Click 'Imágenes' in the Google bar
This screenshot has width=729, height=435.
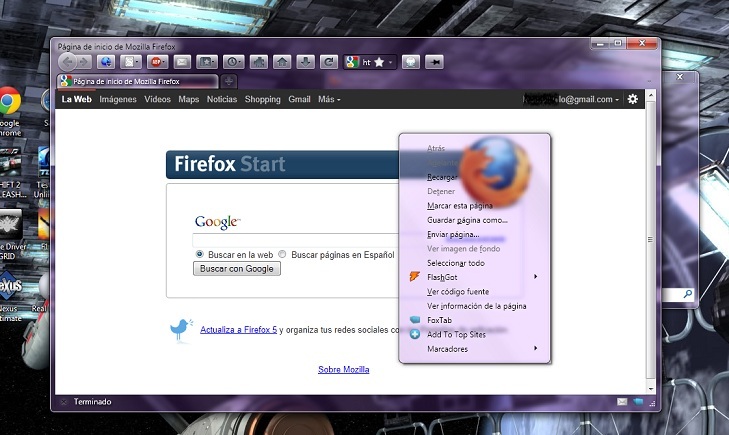[118, 99]
